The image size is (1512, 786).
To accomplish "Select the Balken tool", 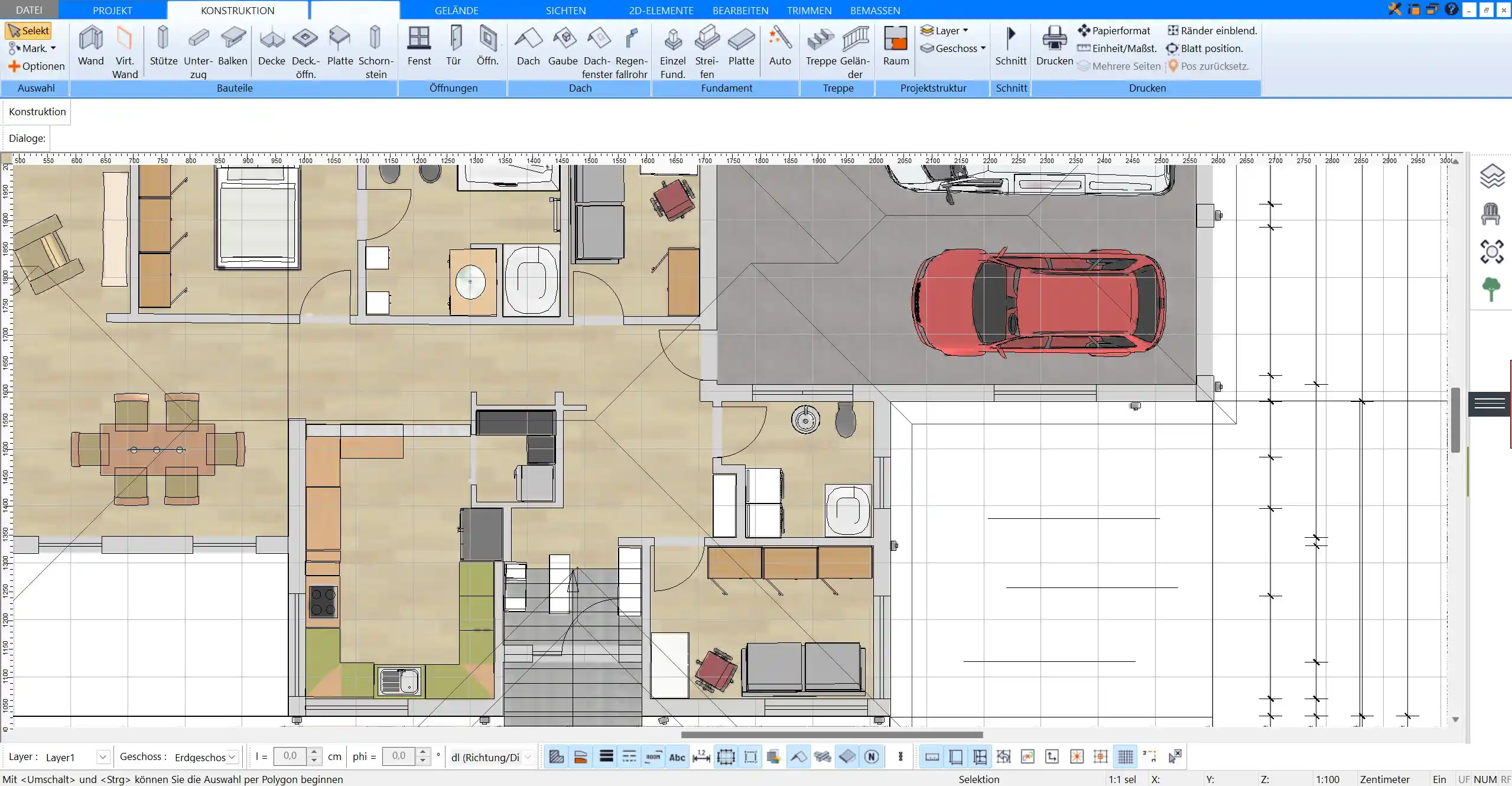I will pyautogui.click(x=232, y=46).
